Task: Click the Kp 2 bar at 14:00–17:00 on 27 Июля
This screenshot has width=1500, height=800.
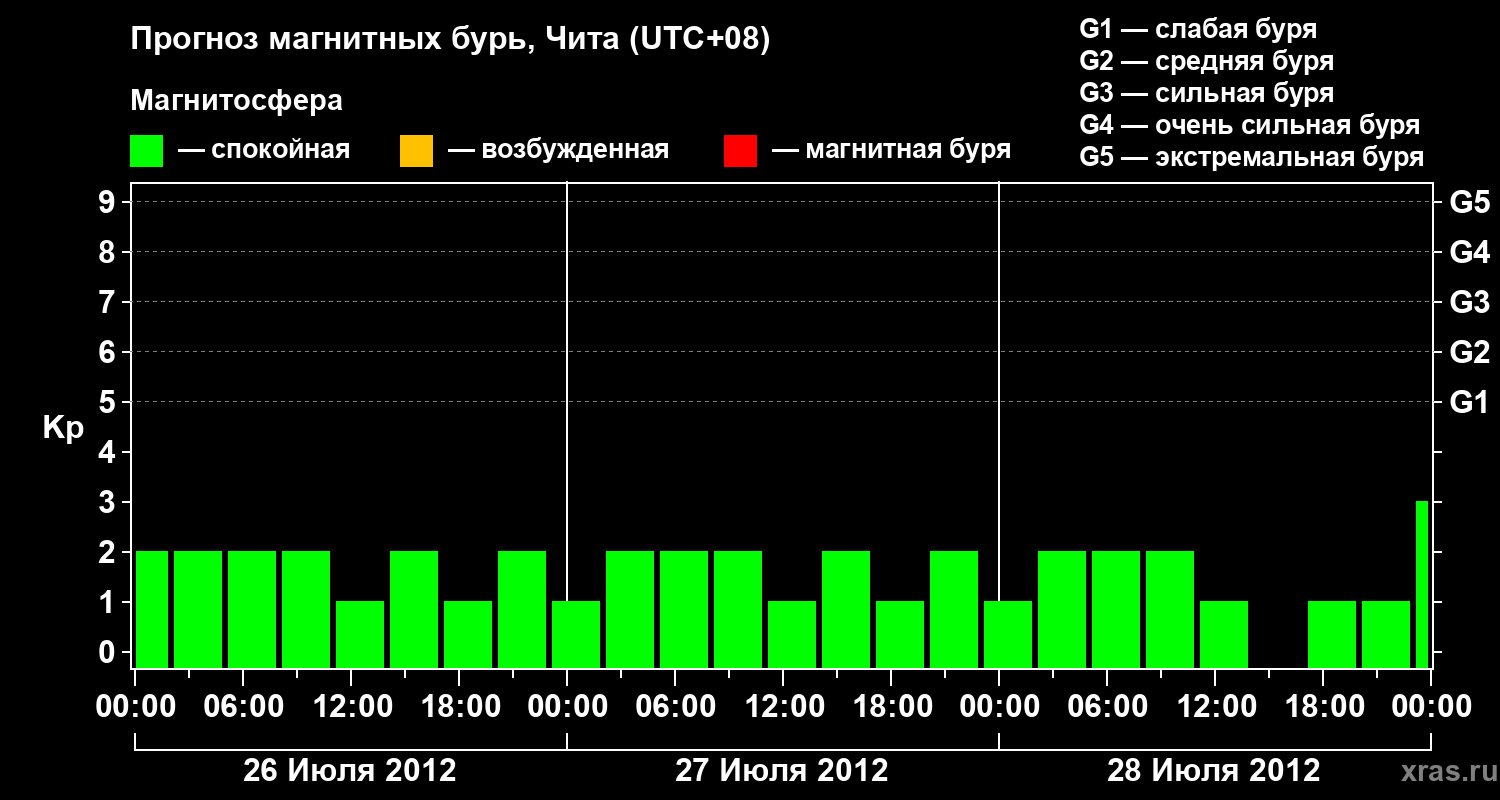Action: click(x=846, y=609)
